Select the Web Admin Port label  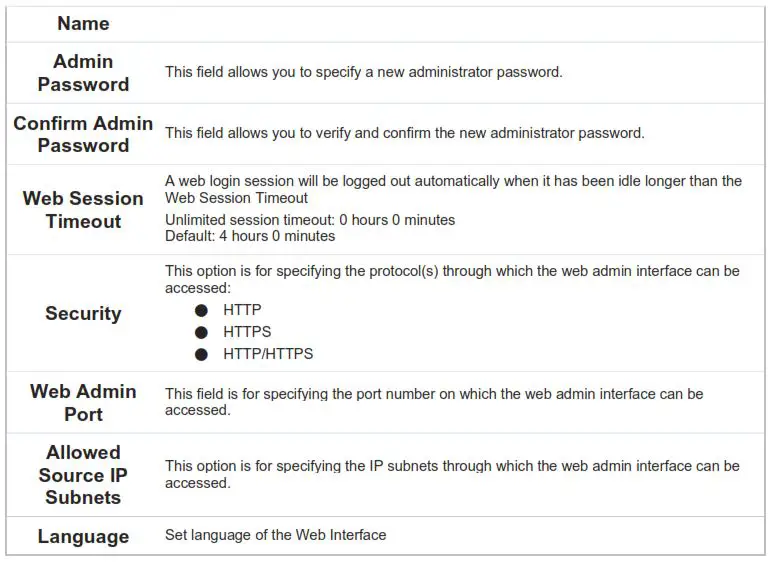click(x=83, y=402)
